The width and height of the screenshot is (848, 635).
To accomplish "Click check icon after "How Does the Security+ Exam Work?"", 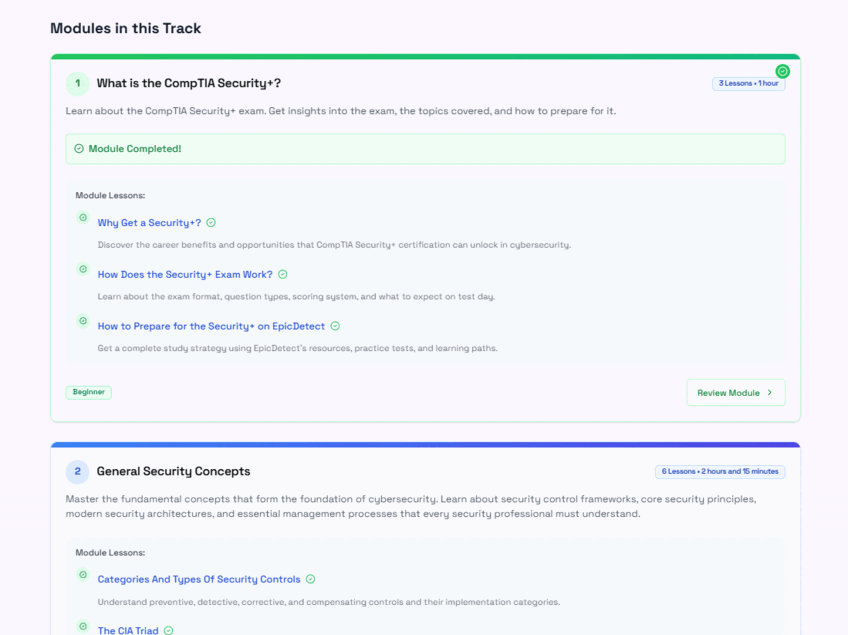I will coord(283,274).
